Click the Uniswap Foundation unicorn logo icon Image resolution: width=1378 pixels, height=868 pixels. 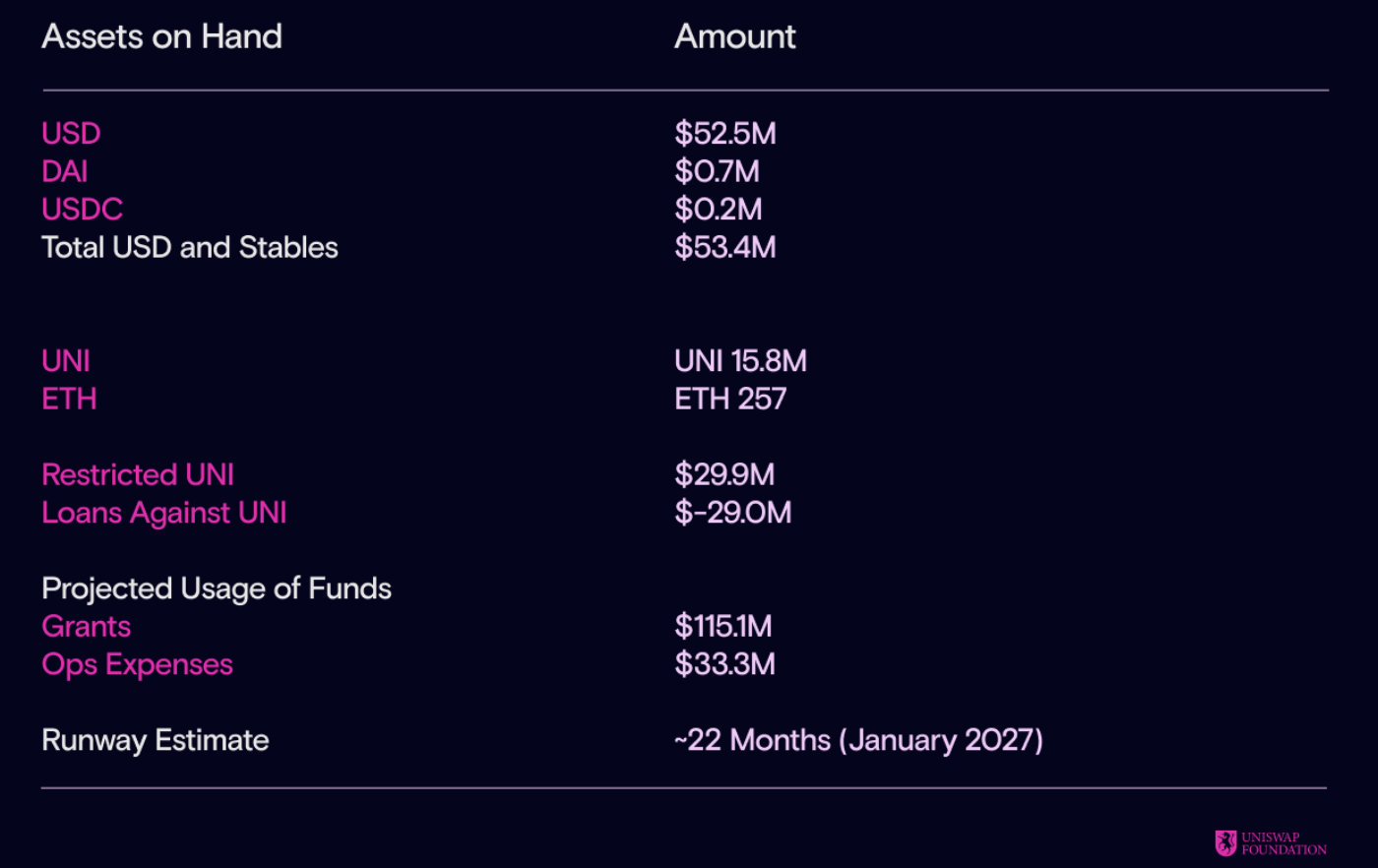pyautogui.click(x=1225, y=843)
